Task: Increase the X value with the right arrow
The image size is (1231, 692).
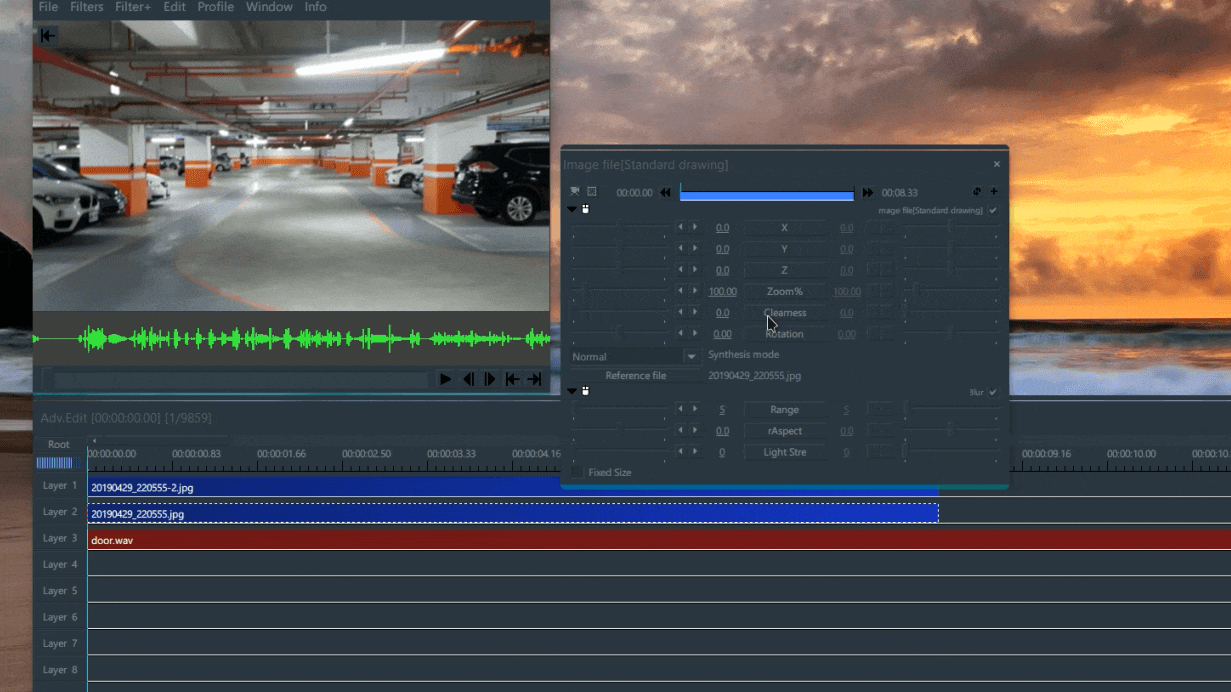Action: (694, 228)
